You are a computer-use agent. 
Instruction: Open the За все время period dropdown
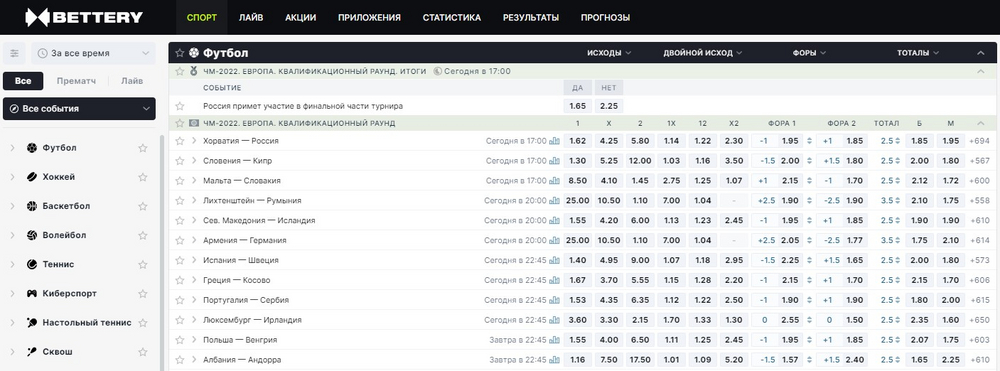(x=93, y=54)
